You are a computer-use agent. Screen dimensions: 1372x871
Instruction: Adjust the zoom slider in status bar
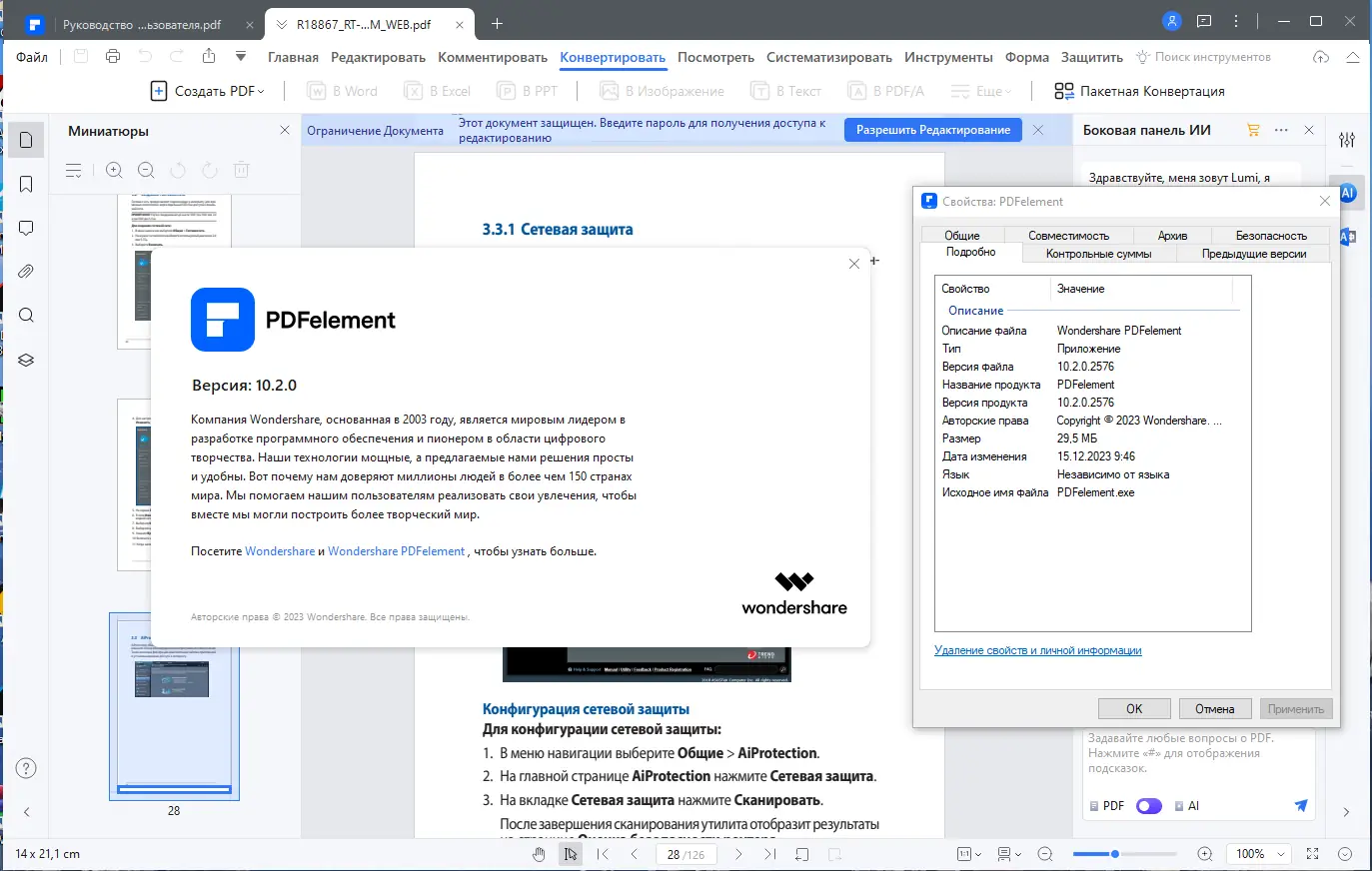coord(1115,854)
